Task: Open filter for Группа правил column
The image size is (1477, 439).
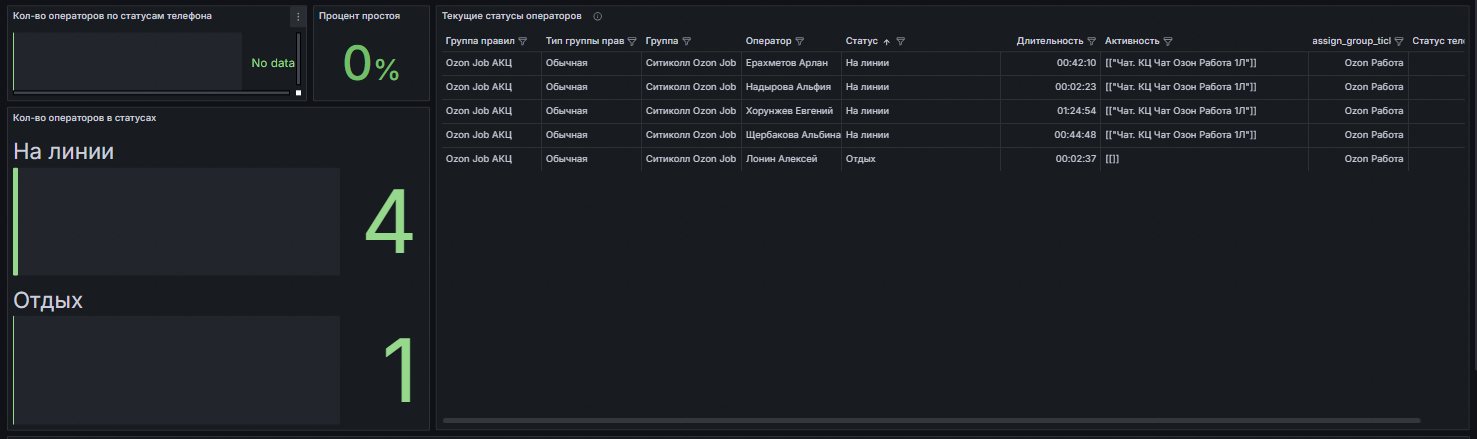Action: [x=522, y=41]
